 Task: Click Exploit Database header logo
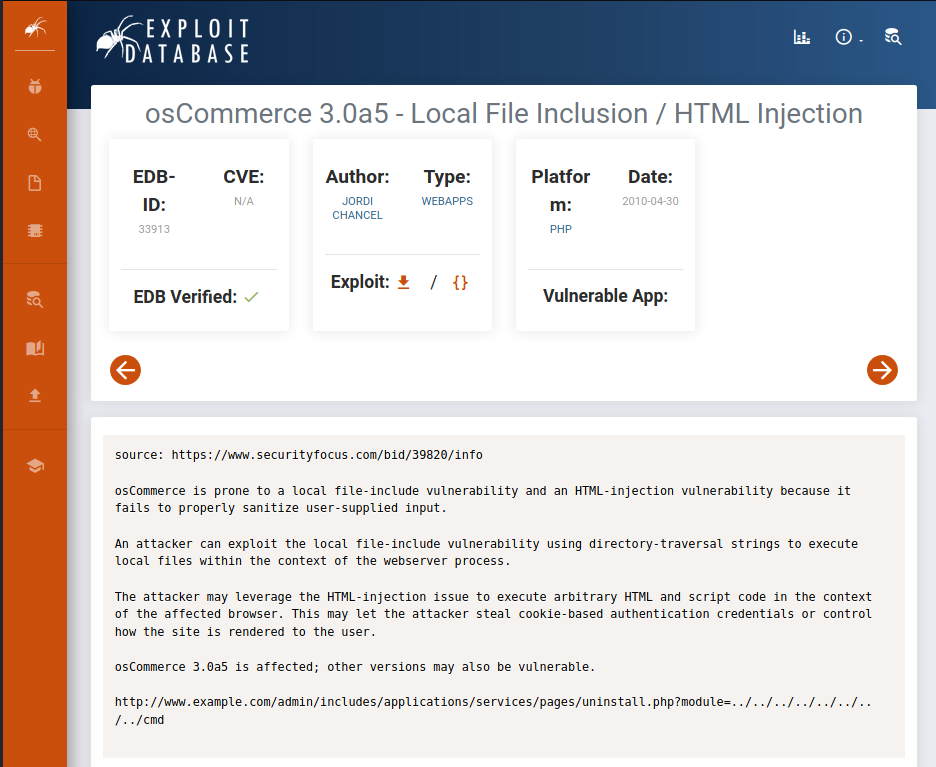pyautogui.click(x=173, y=40)
